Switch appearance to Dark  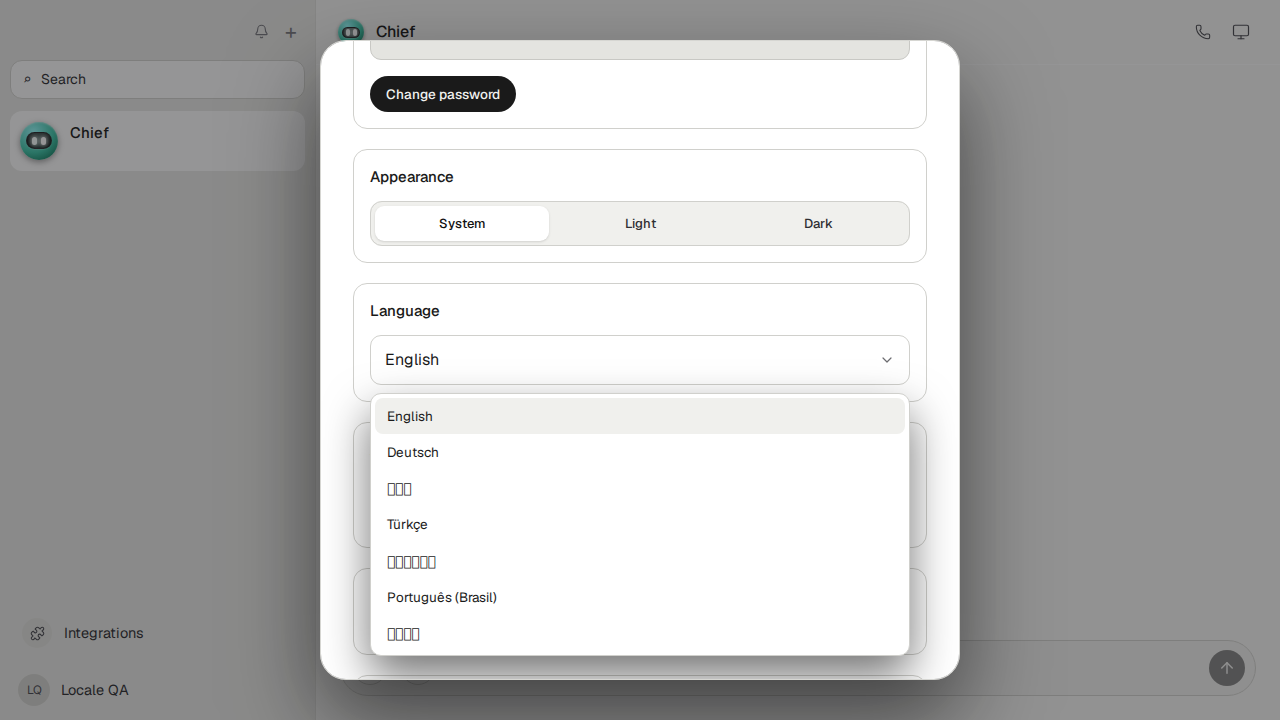click(x=818, y=224)
